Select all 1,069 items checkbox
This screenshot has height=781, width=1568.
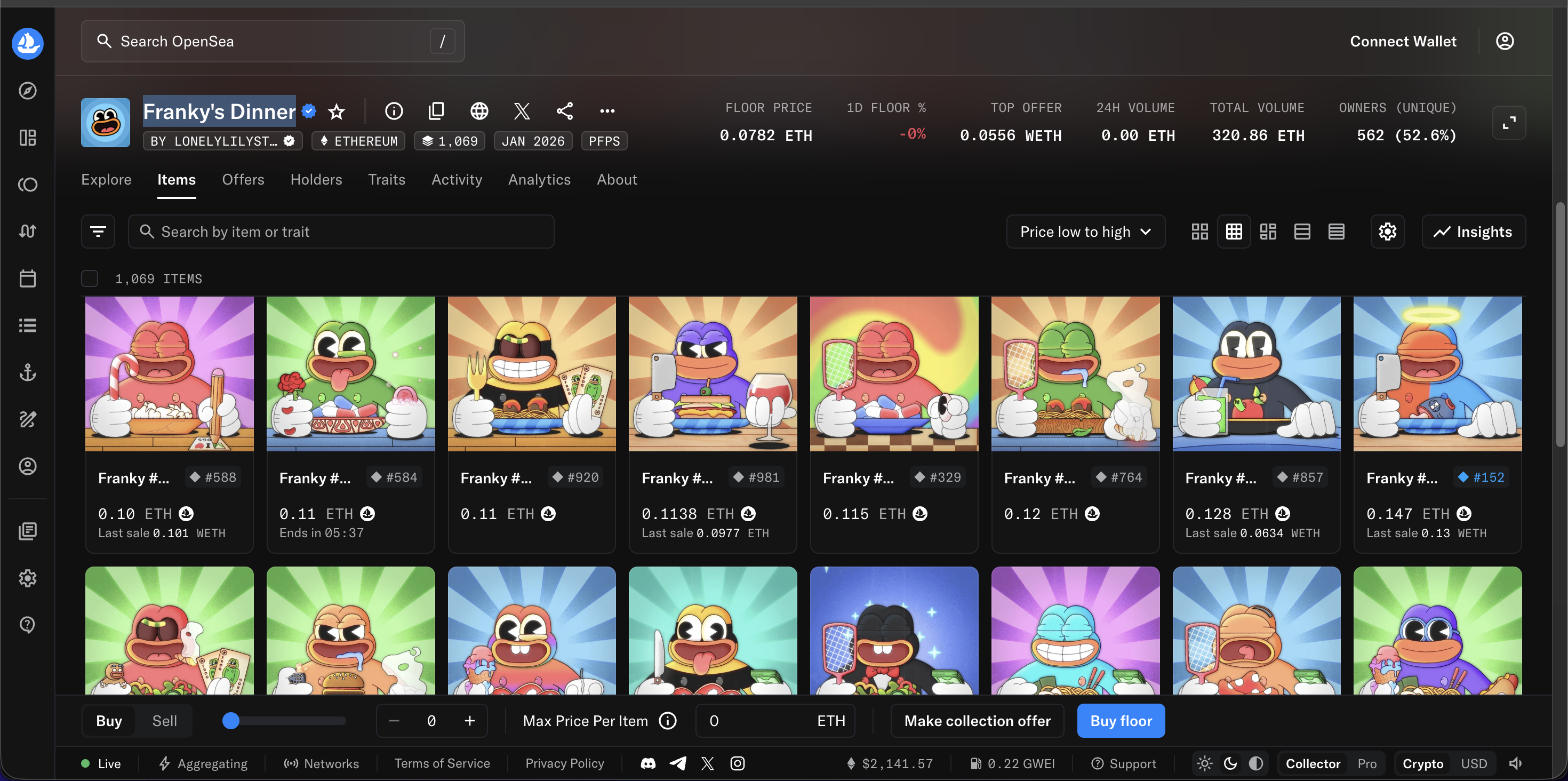[x=90, y=278]
